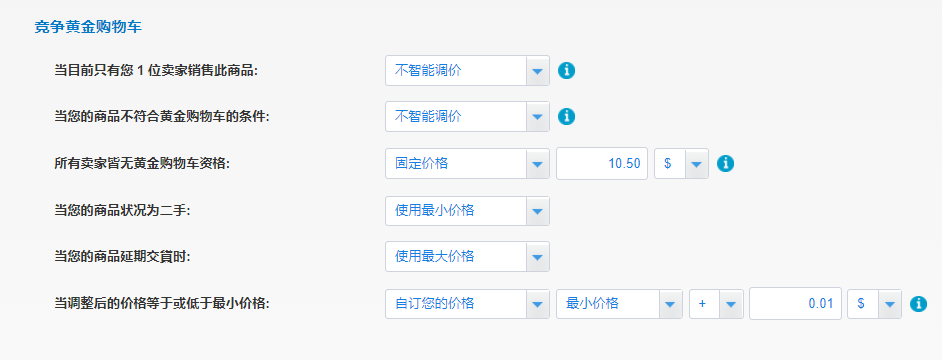
Task: Open the 自订您的价格 dropdown
Action: coord(467,304)
